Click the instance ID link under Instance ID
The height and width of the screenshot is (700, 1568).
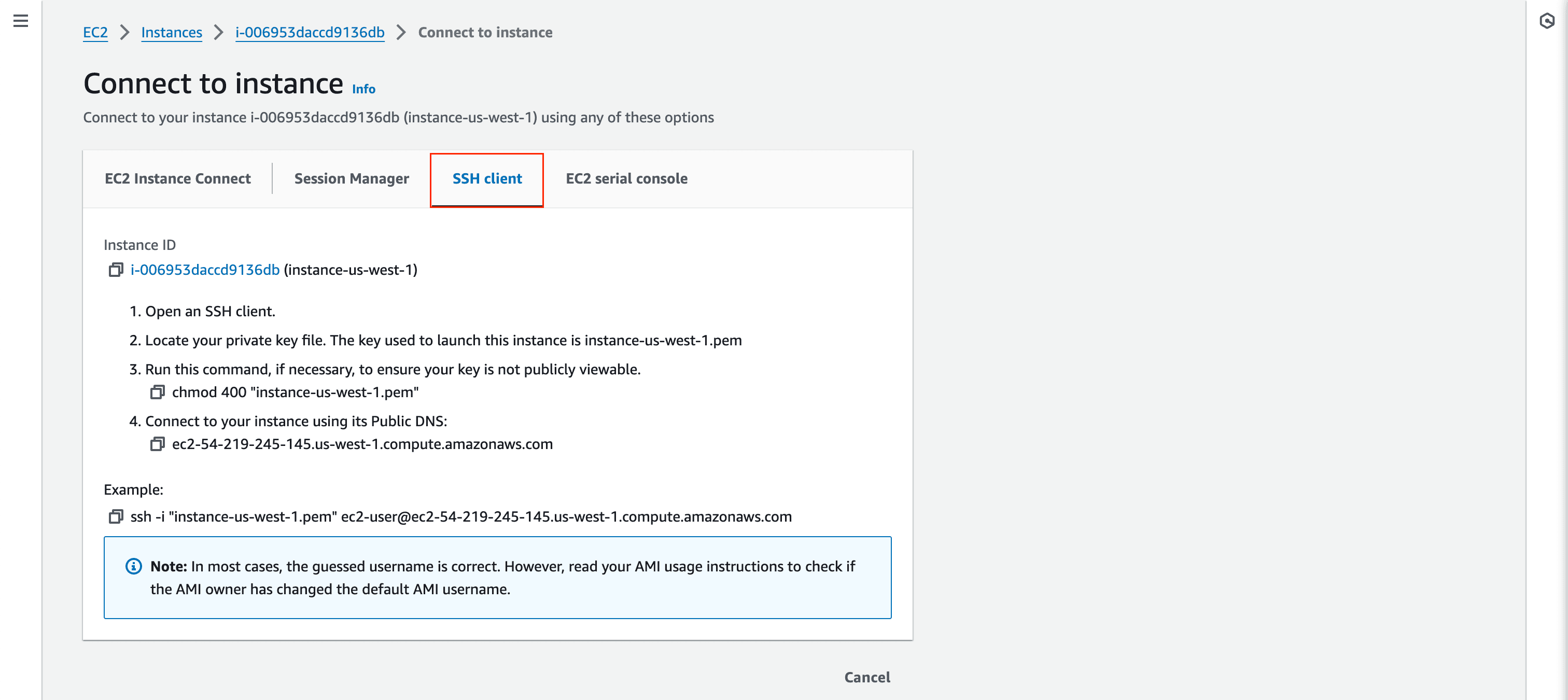tap(204, 270)
